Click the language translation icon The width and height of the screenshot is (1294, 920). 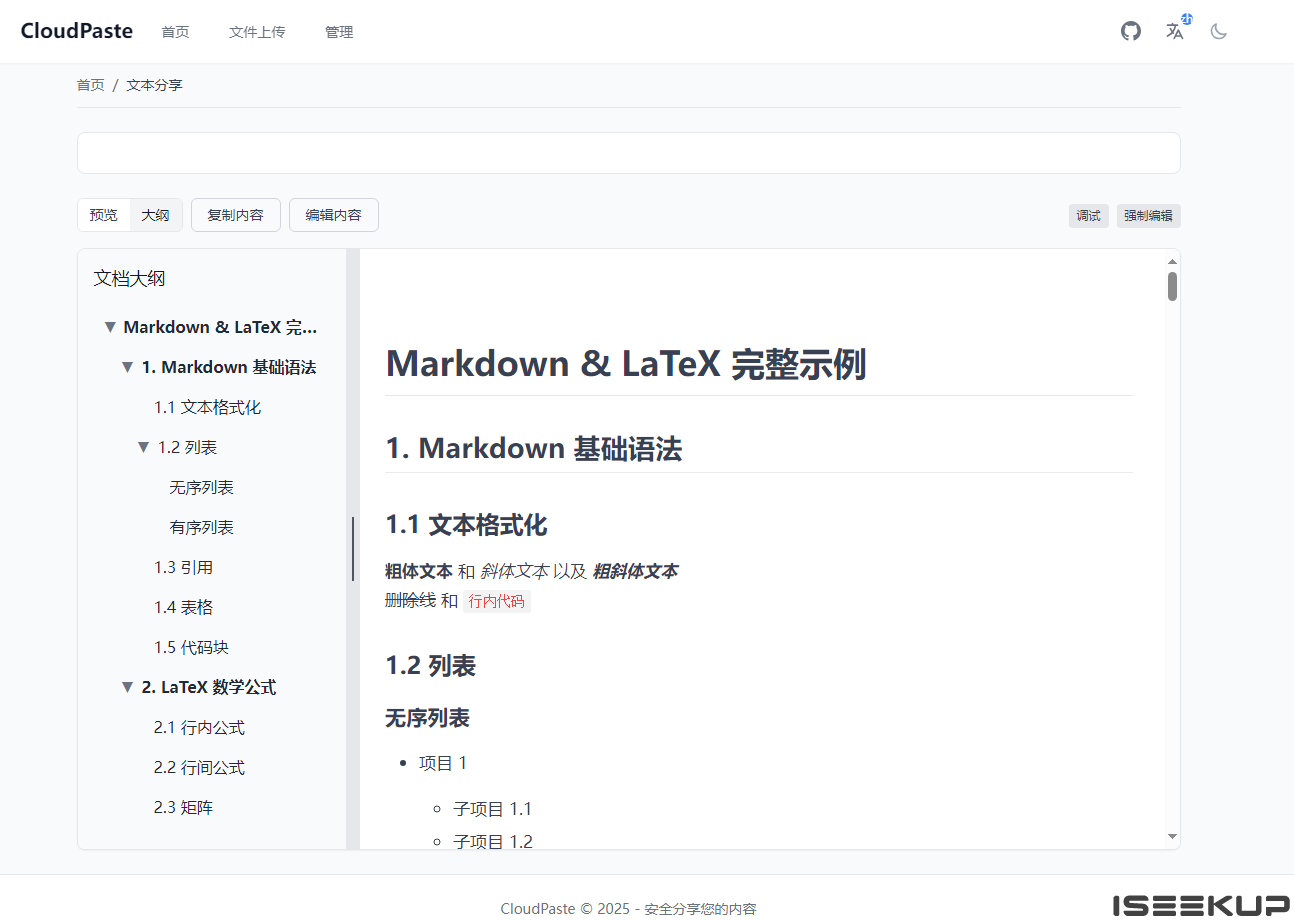1175,31
